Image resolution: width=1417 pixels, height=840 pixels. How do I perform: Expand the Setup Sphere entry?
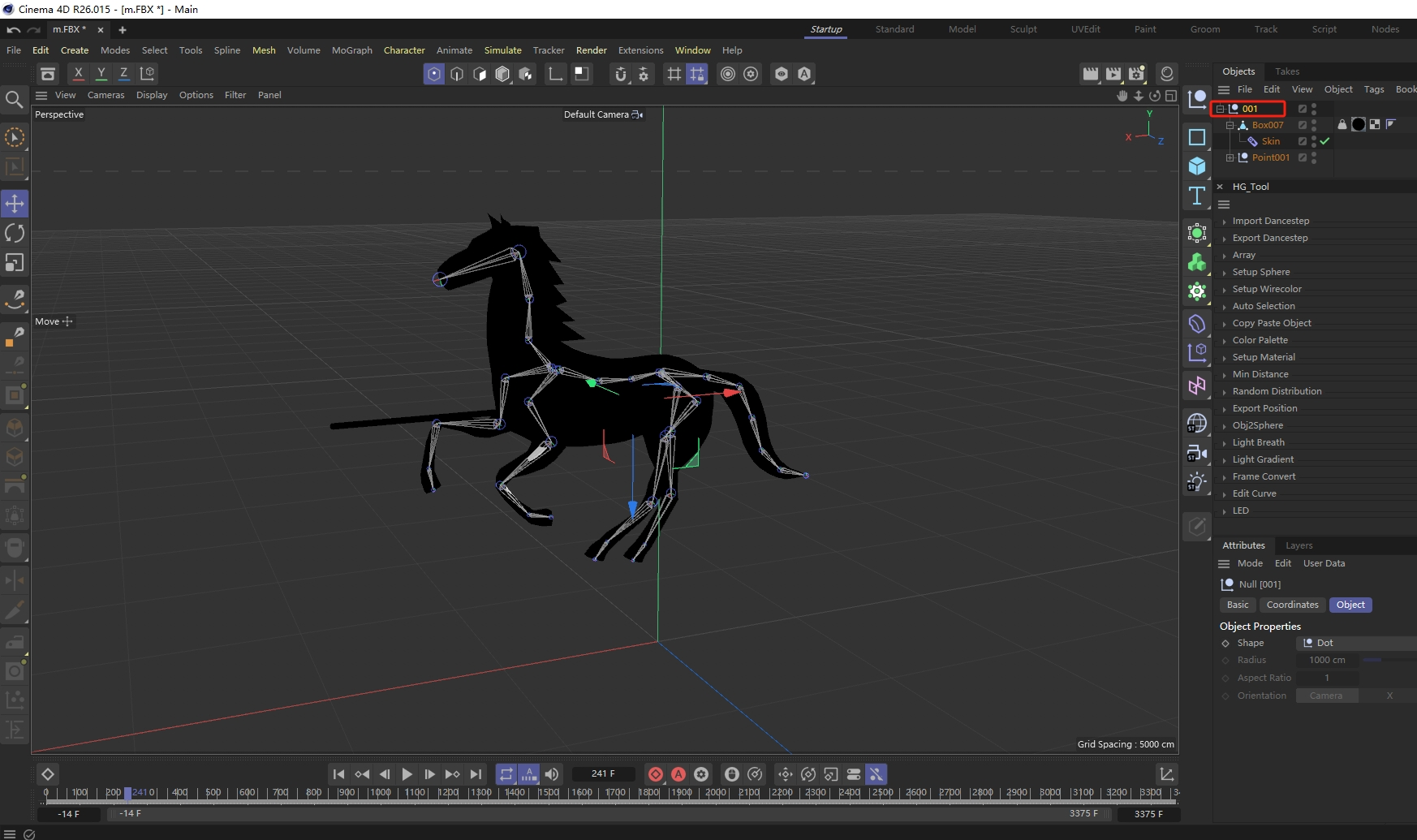tap(1224, 273)
